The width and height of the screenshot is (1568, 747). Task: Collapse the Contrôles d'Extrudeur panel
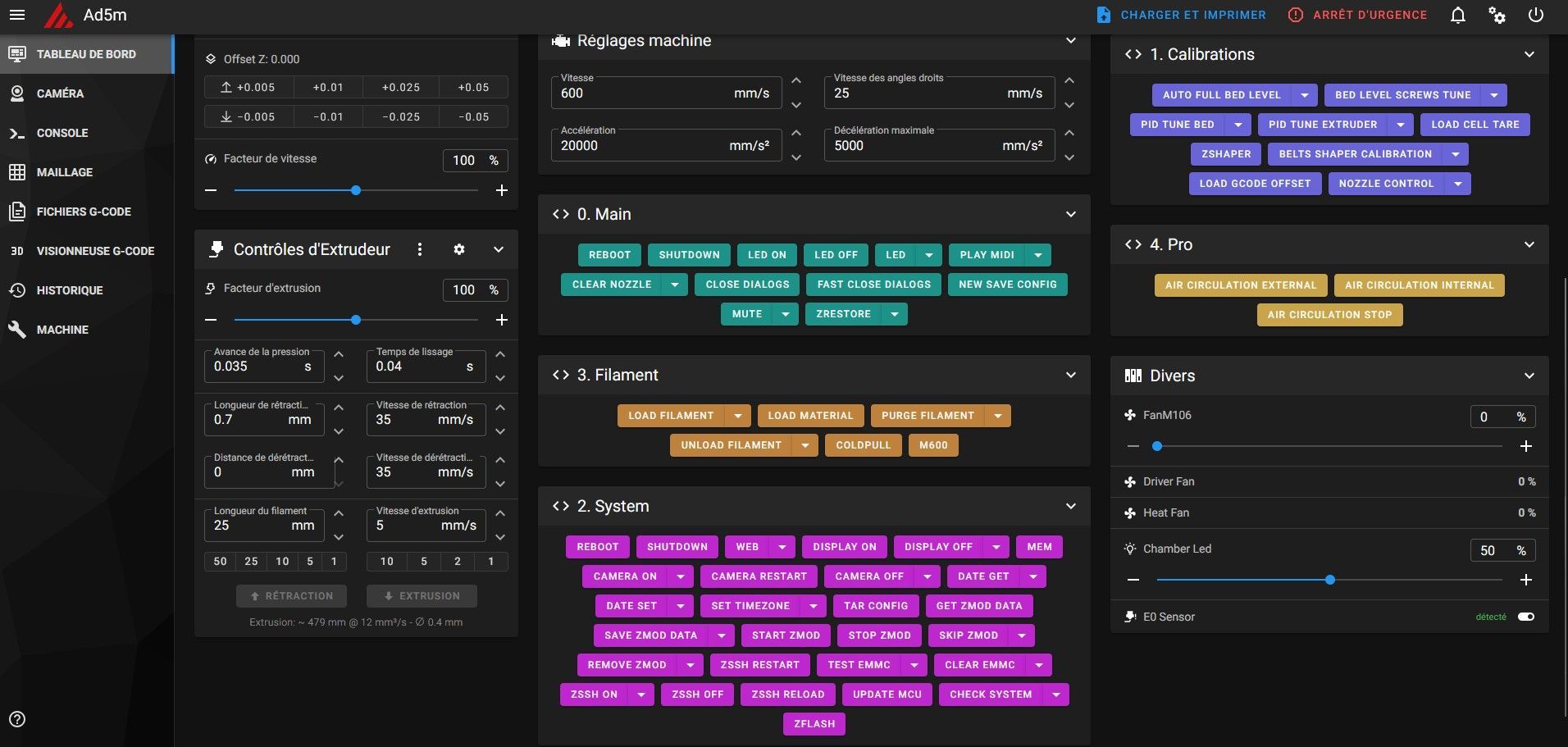(499, 249)
